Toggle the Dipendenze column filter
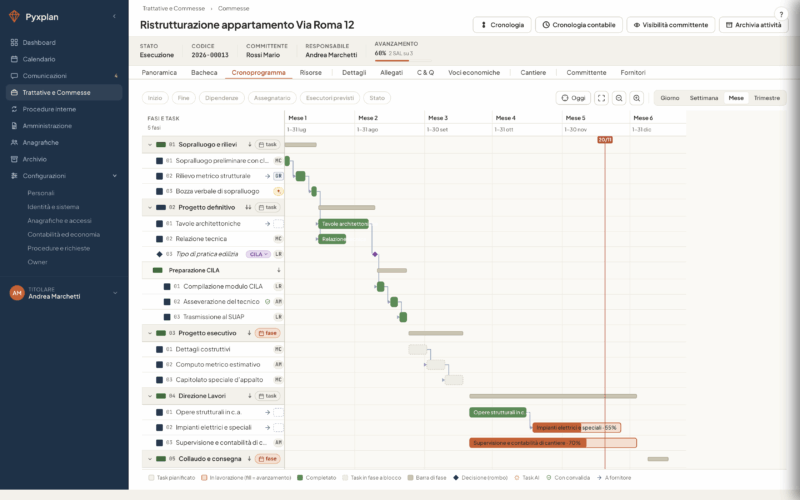Image resolution: width=800 pixels, height=500 pixels. coord(221,98)
